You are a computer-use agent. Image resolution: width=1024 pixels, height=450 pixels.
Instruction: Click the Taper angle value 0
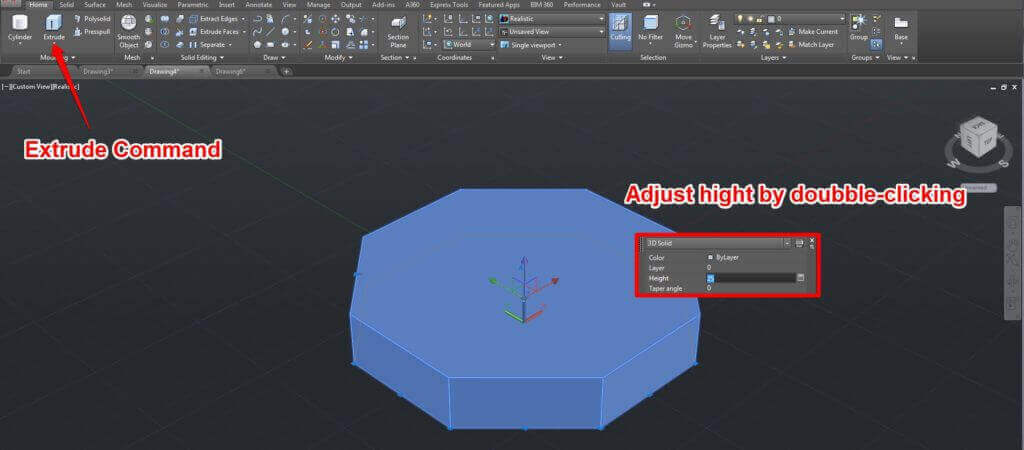[x=709, y=287]
